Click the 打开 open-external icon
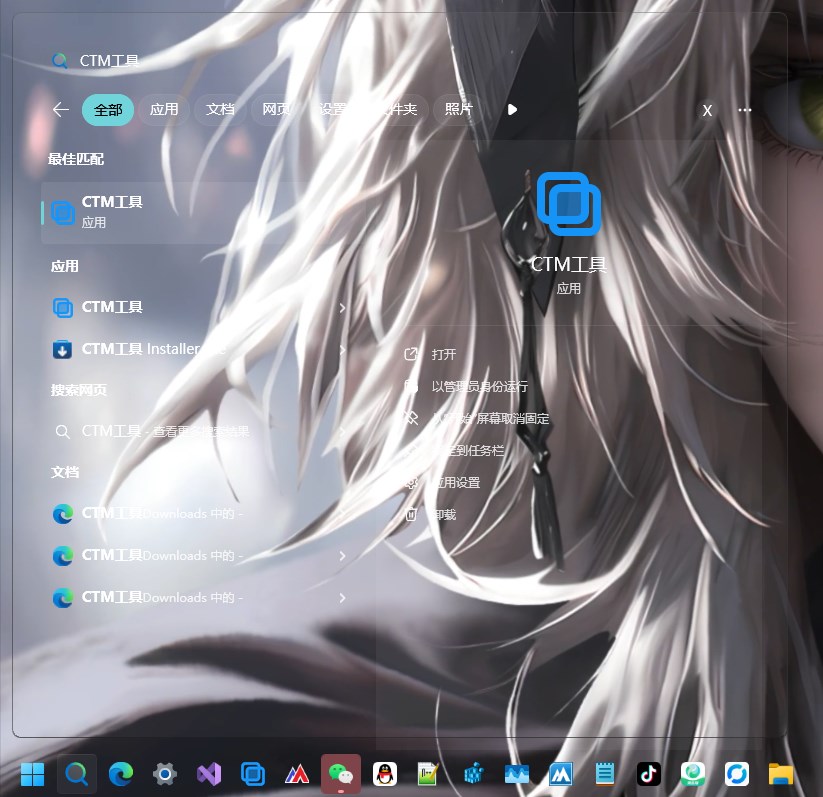 pos(411,354)
